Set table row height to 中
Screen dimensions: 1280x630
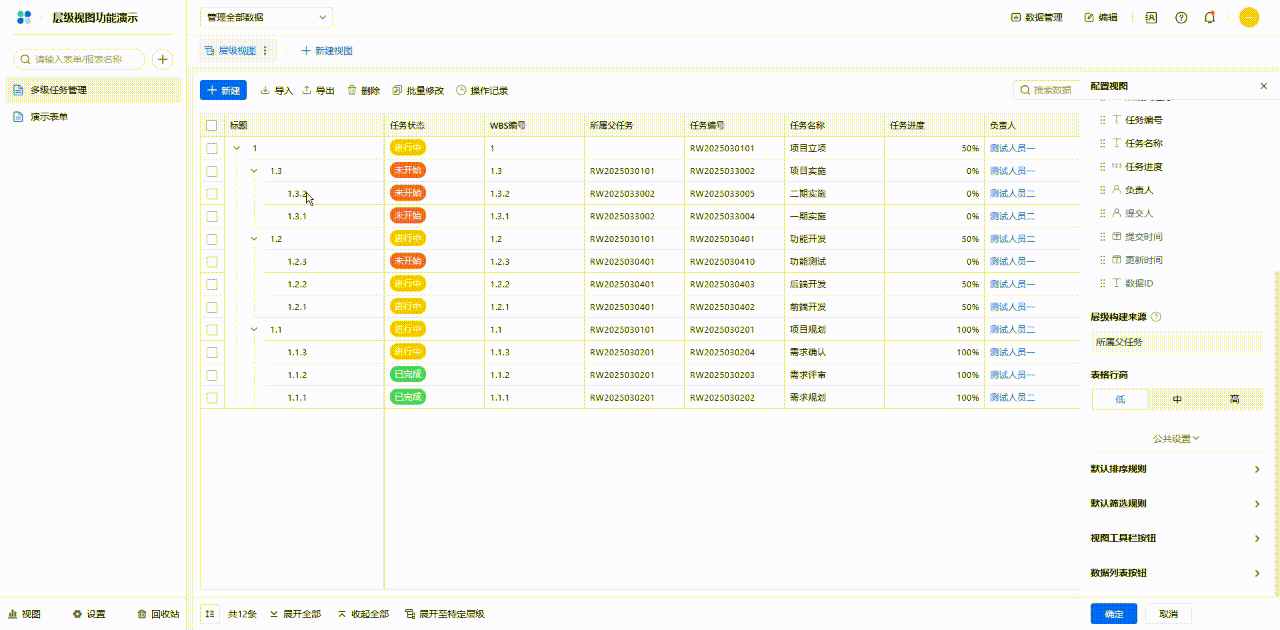pos(1177,400)
